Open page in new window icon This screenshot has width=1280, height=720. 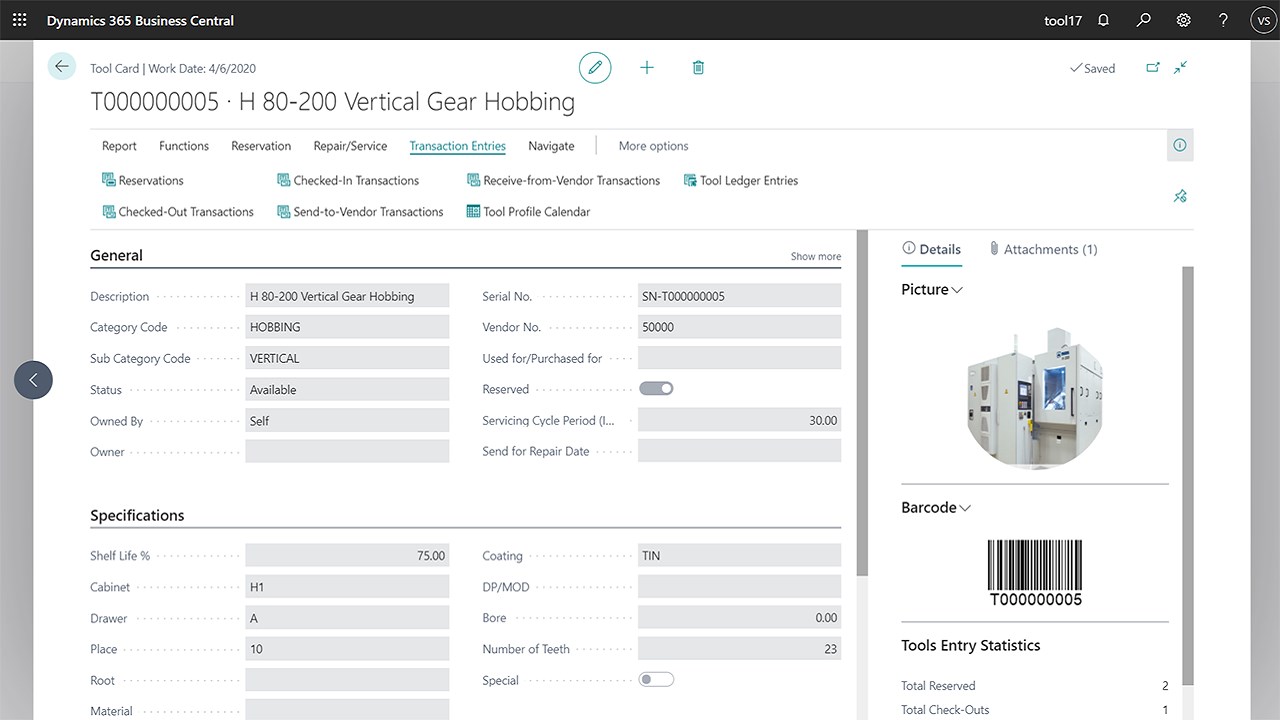point(1153,68)
